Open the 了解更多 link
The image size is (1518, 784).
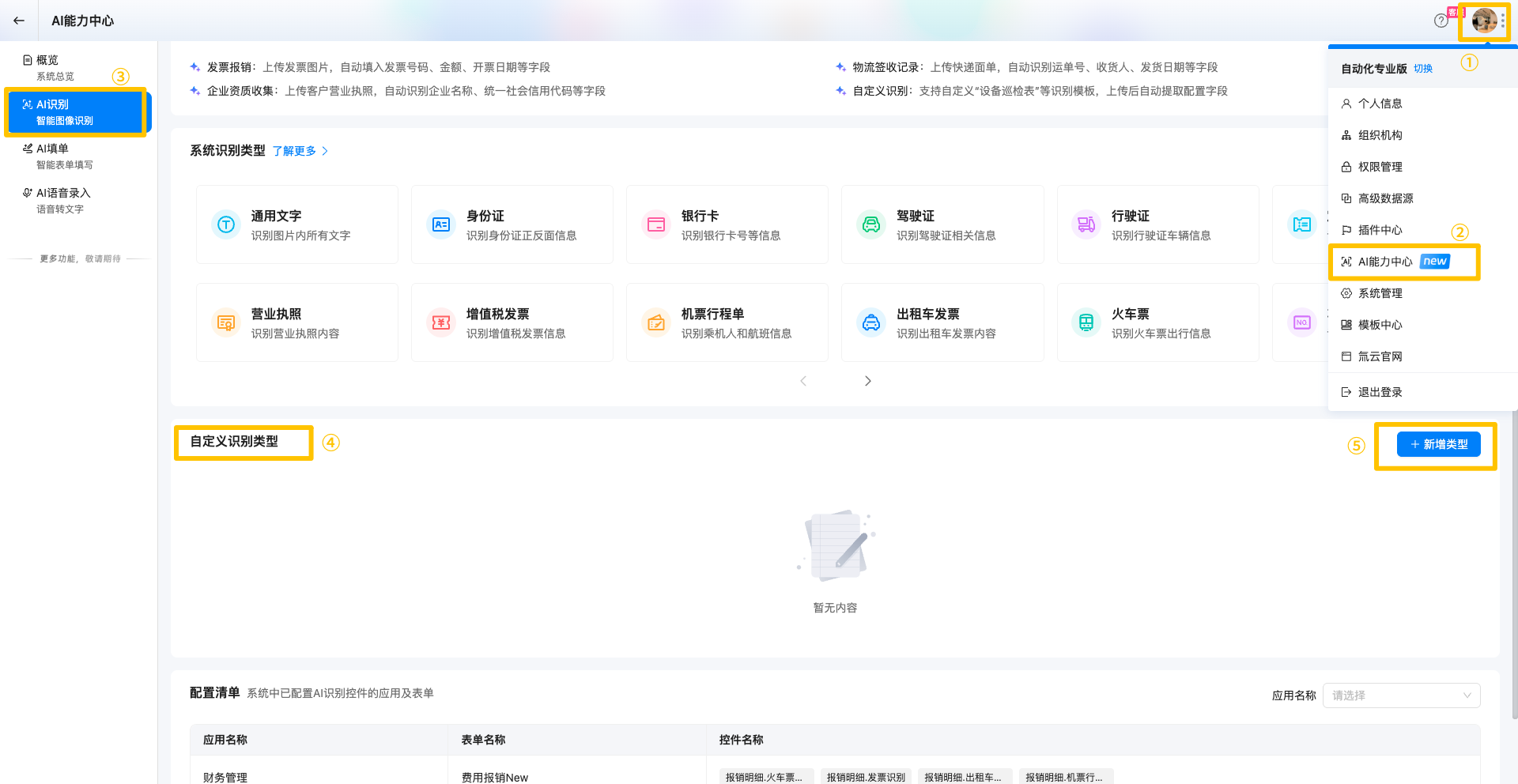pos(300,151)
